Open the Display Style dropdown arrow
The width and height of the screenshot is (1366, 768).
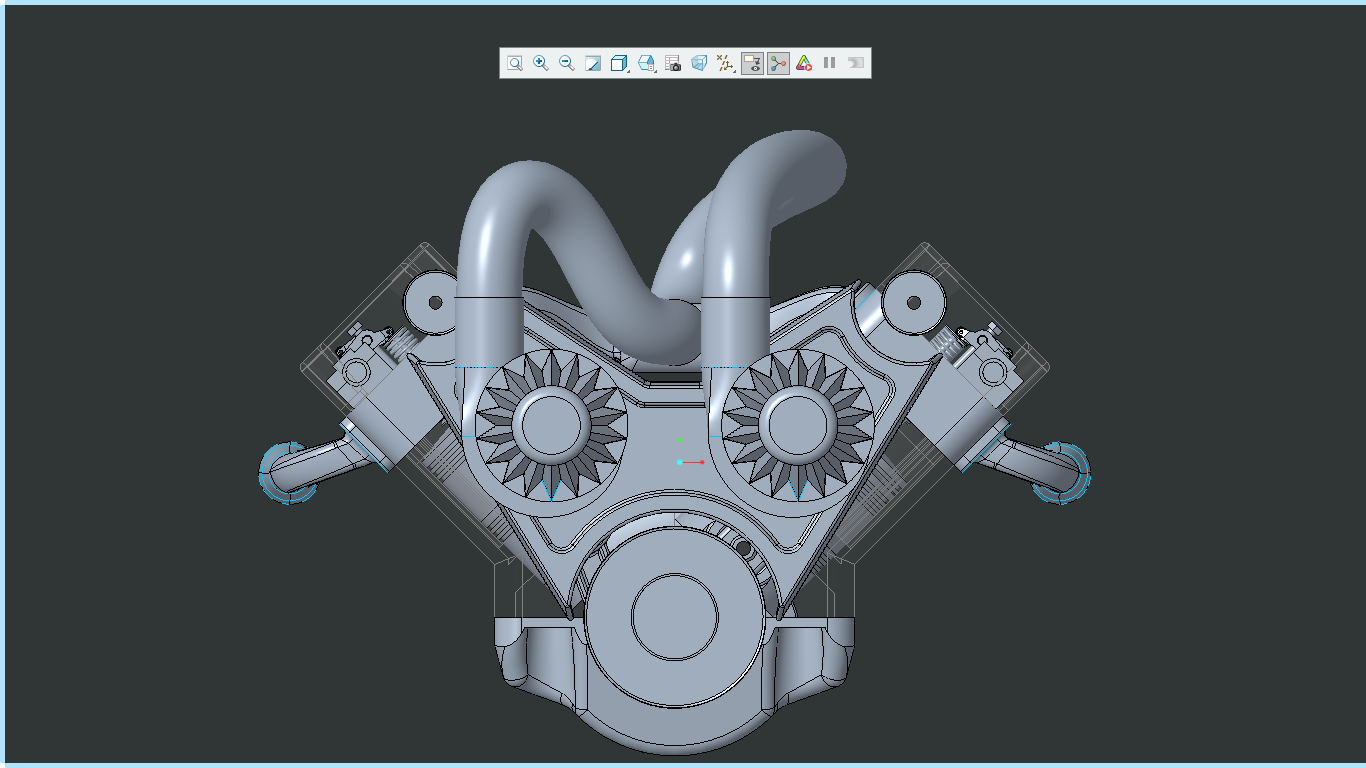(654, 70)
